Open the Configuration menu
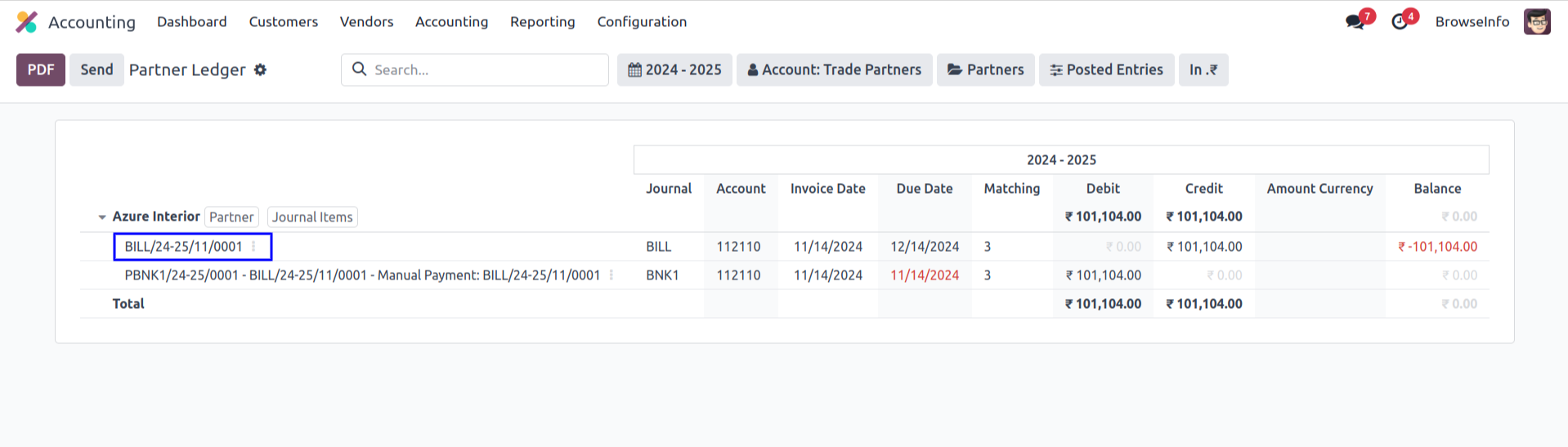 [x=642, y=22]
